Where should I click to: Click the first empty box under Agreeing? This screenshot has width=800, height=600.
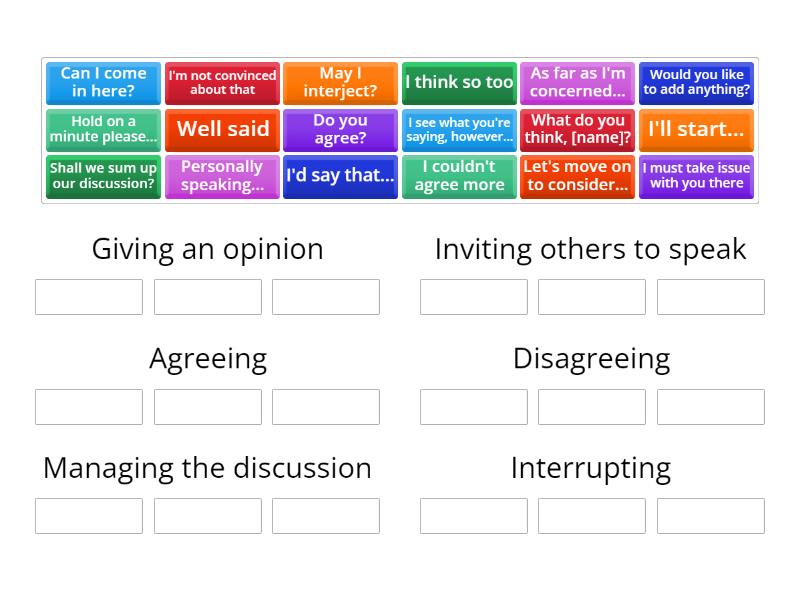(x=88, y=406)
